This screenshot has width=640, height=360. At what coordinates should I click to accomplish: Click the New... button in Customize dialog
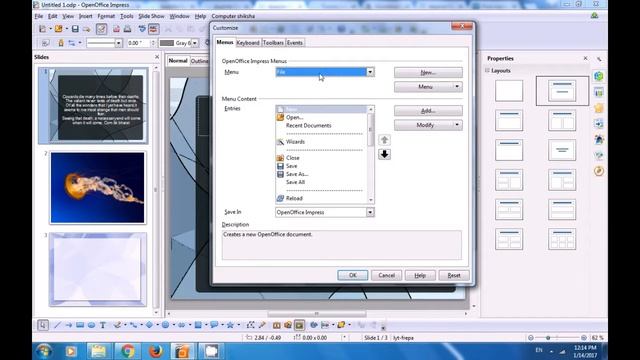coord(428,72)
